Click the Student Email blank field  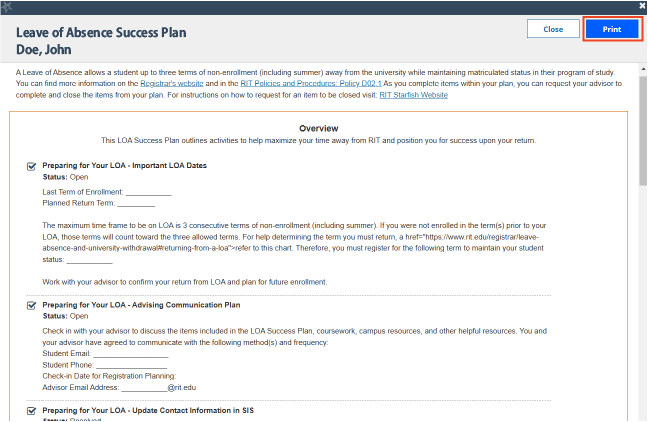tap(131, 353)
